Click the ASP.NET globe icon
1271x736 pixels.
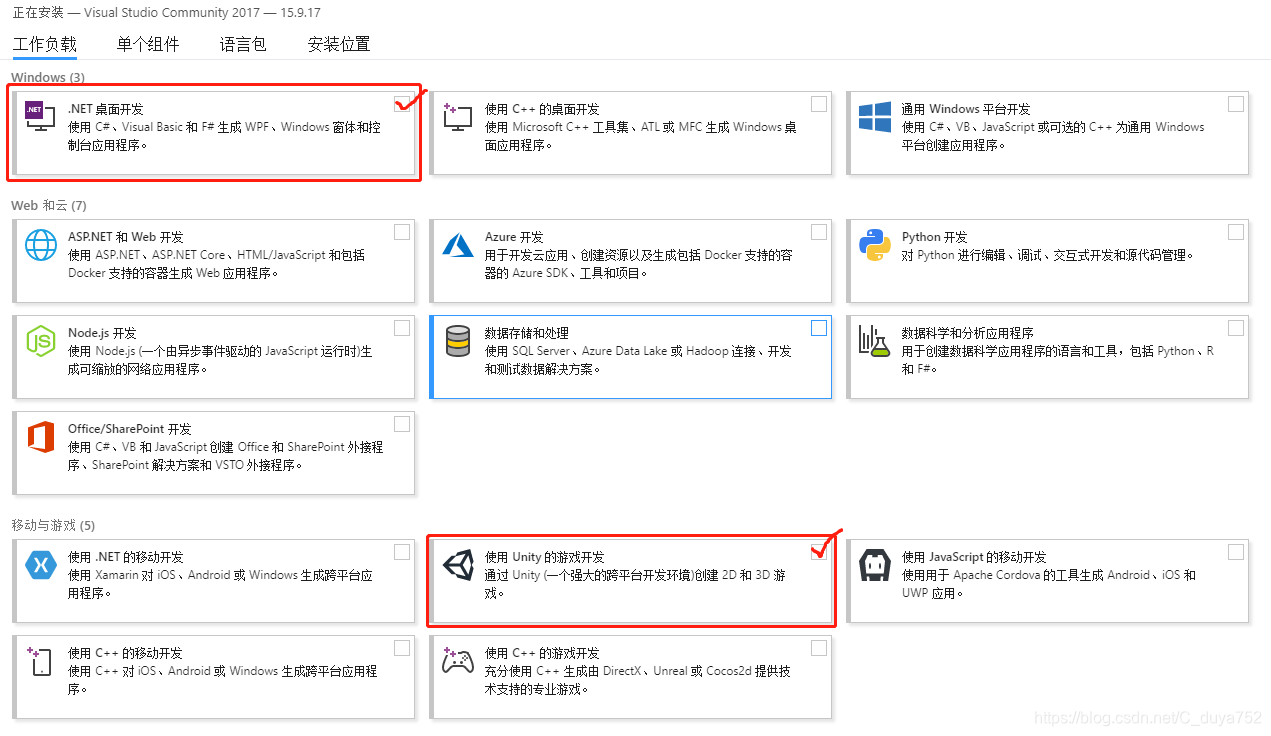pyautogui.click(x=41, y=245)
